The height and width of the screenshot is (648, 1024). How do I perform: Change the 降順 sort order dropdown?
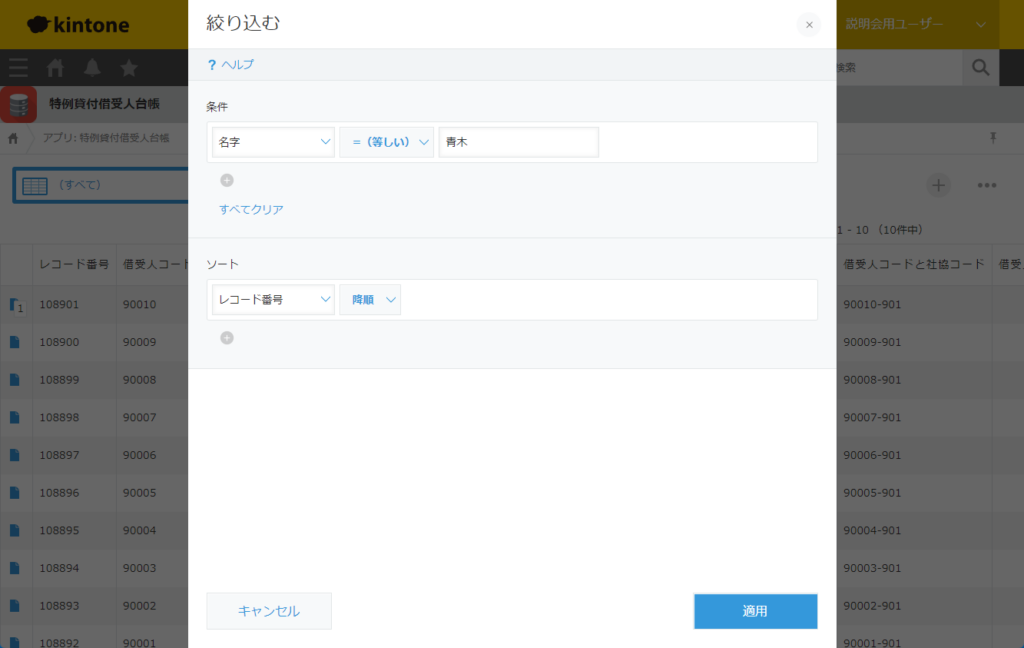[x=370, y=300]
